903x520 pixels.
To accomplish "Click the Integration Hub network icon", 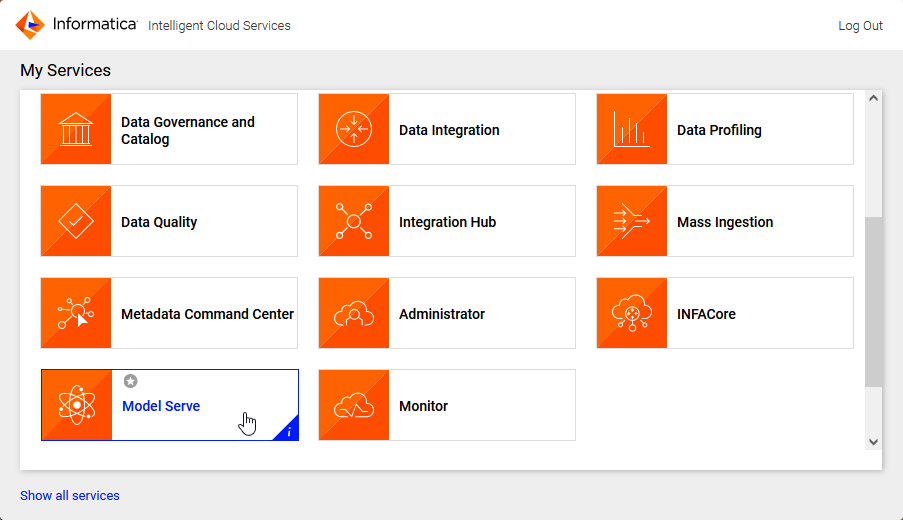I will tap(354, 221).
